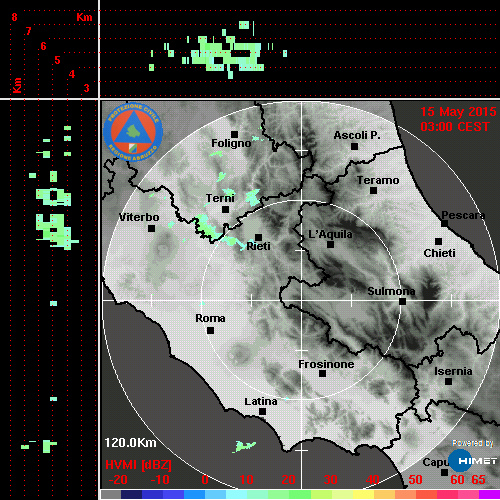Click the HVMI [dBZ] legend title
The width and height of the screenshot is (500, 500).
coord(138,465)
